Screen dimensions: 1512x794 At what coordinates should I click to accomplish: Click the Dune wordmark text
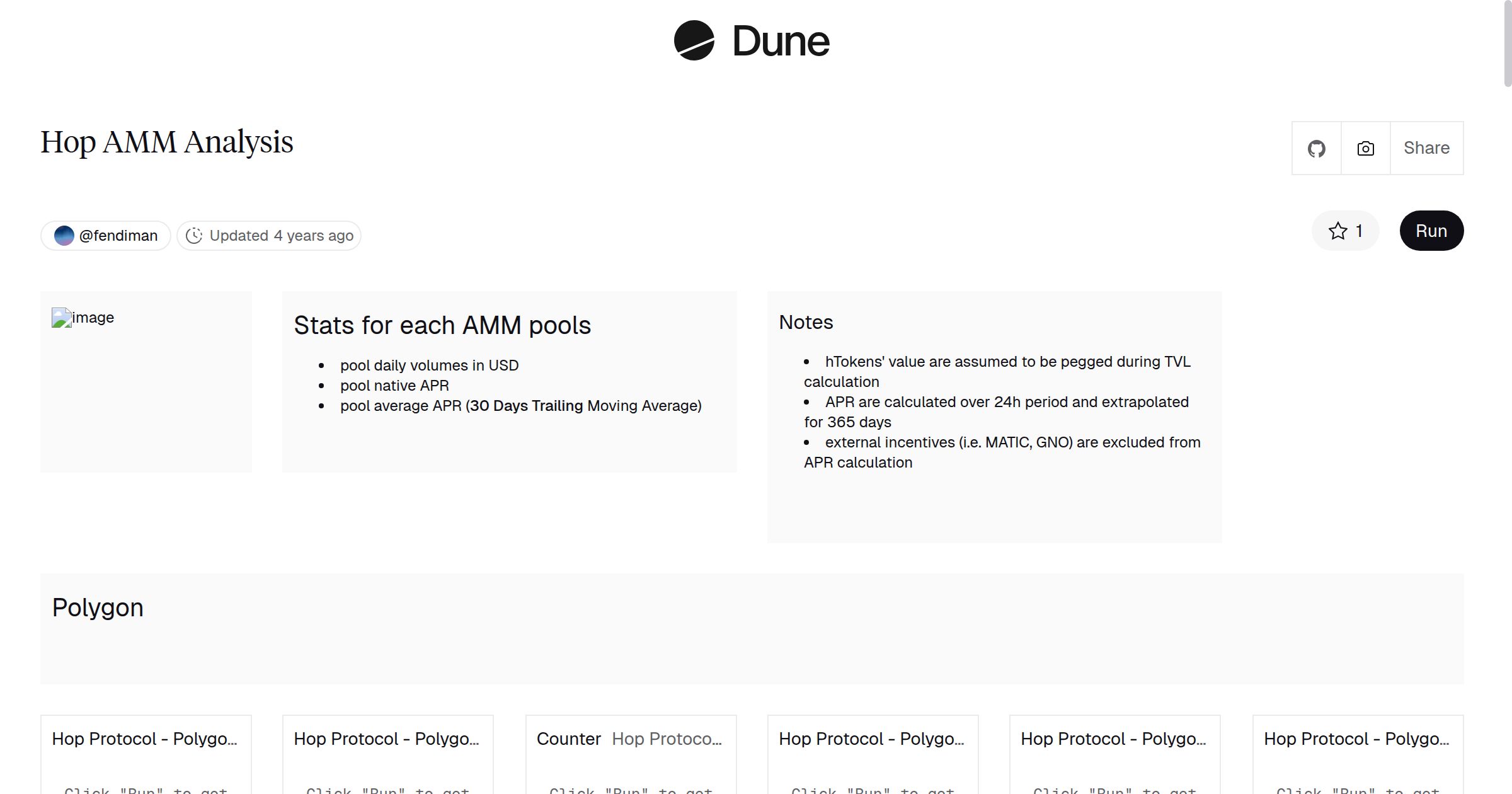point(781,42)
